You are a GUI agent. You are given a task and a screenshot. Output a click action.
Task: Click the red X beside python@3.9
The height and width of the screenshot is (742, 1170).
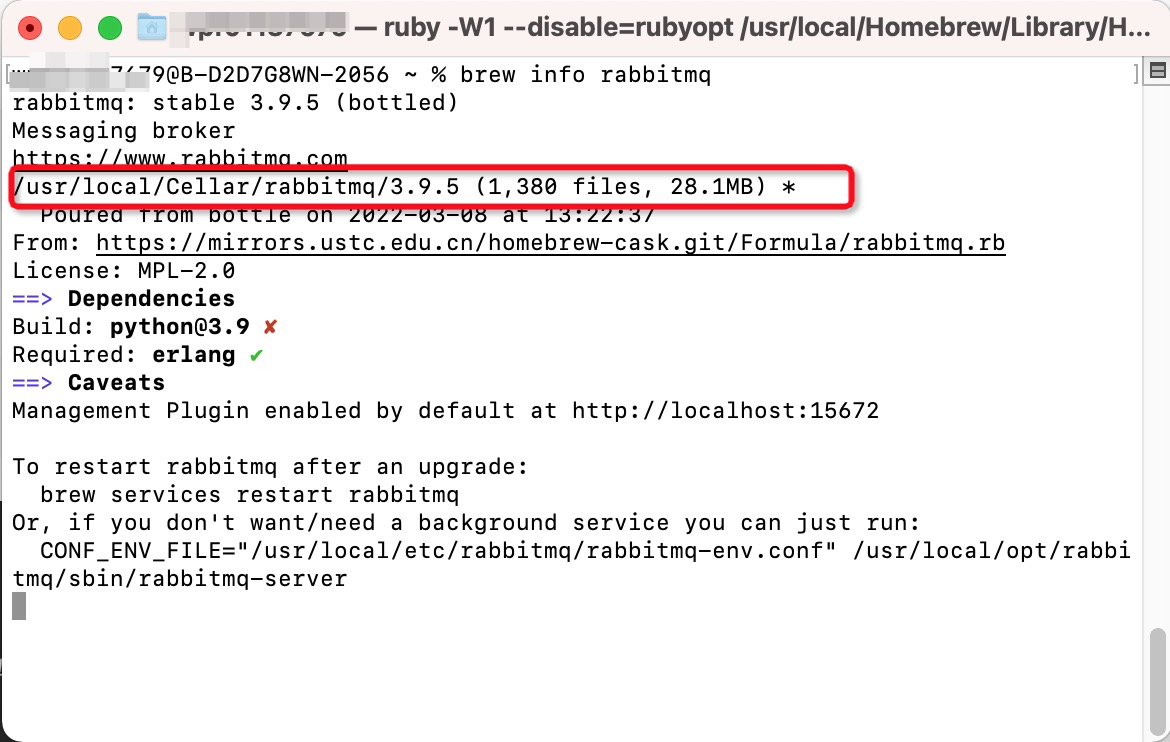[x=270, y=327]
